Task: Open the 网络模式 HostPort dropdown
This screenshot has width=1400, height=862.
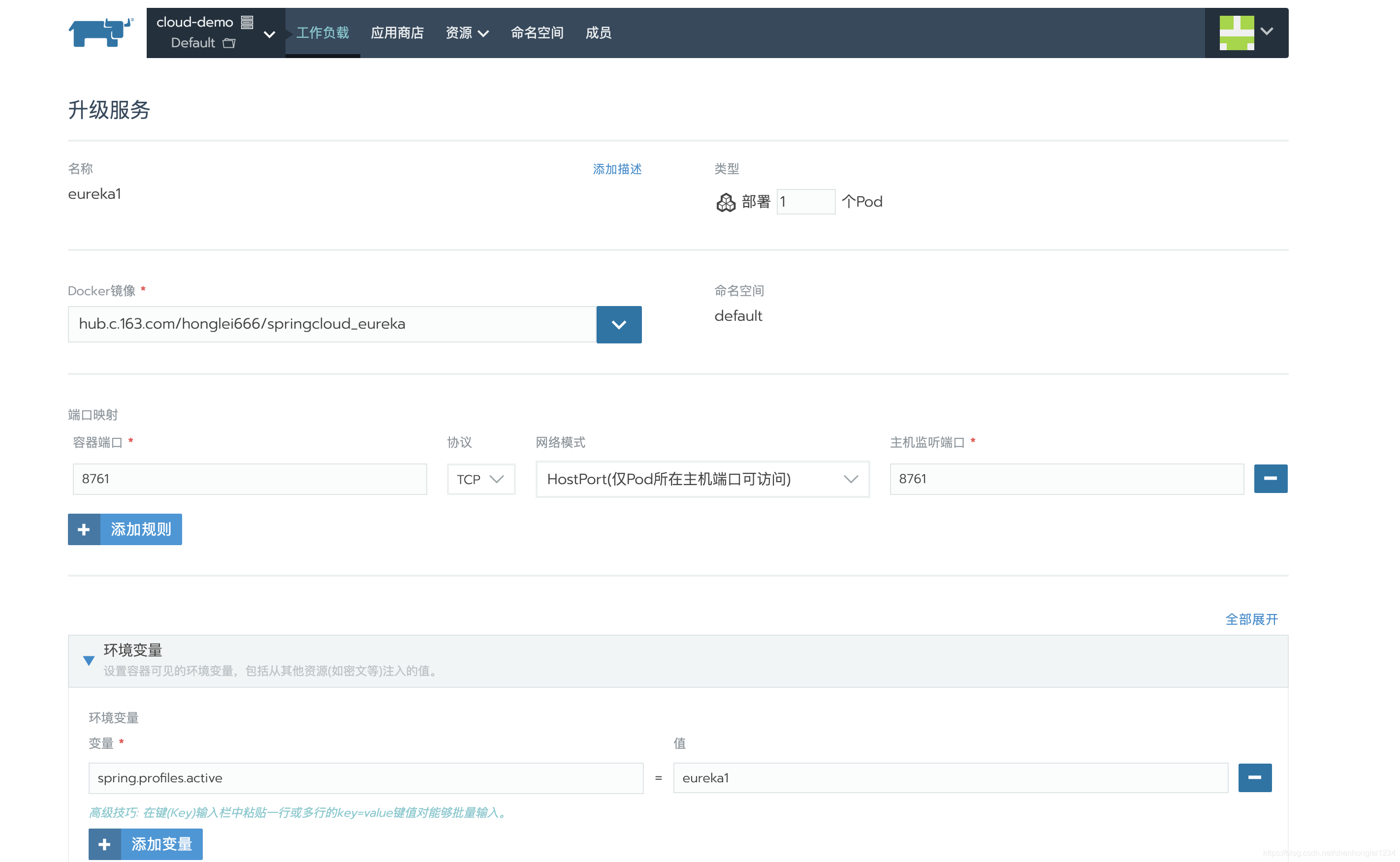Action: 701,479
